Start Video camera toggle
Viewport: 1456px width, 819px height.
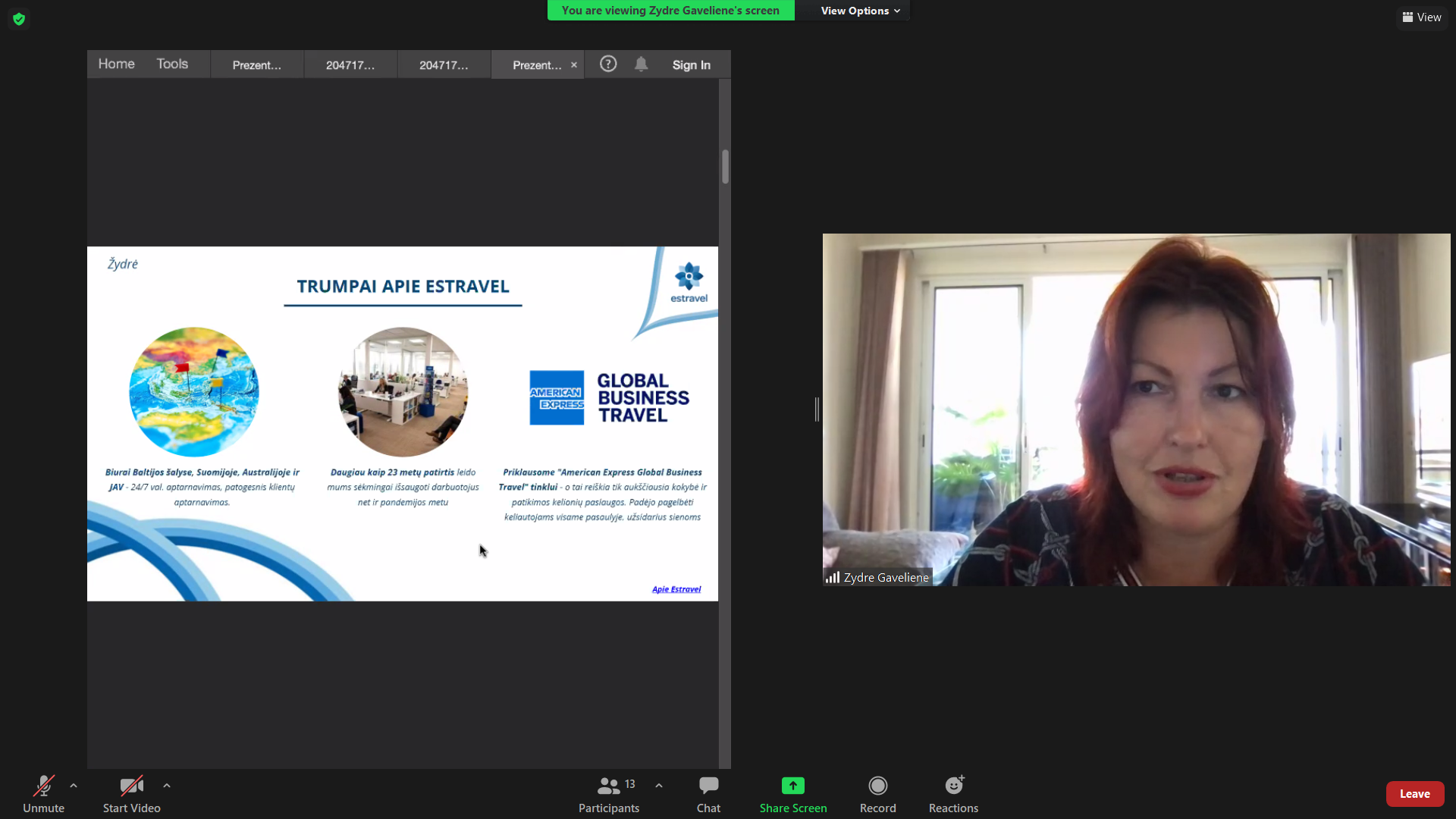tap(131, 794)
